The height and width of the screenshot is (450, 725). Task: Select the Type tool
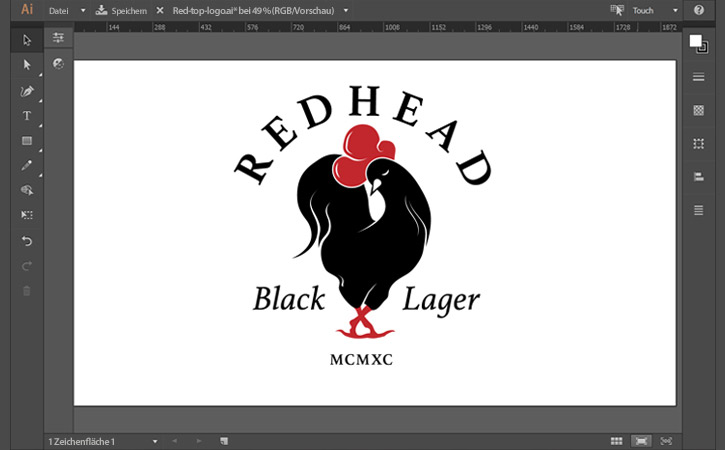[x=27, y=116]
